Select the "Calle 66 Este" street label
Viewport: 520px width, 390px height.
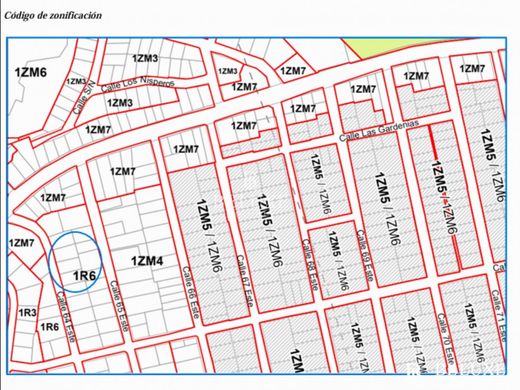coord(191,292)
